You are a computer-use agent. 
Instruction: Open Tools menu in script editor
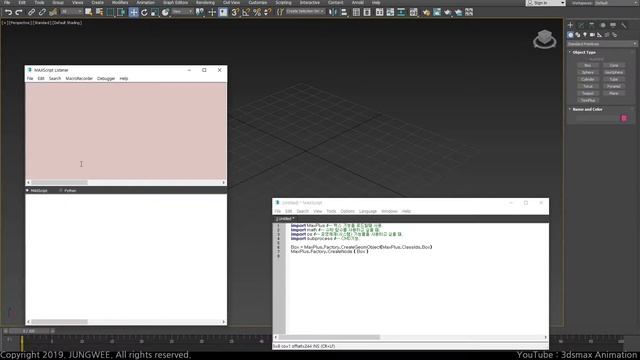(x=331, y=211)
